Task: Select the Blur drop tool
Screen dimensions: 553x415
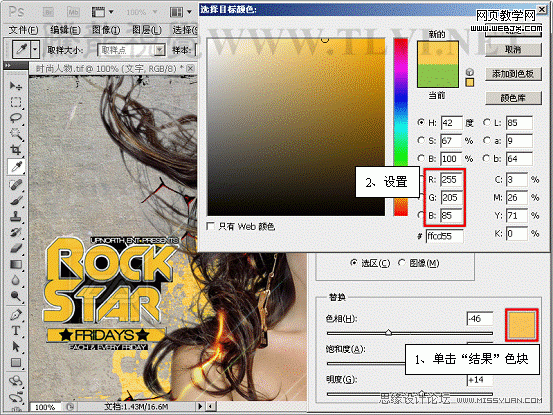Action: 16,280
